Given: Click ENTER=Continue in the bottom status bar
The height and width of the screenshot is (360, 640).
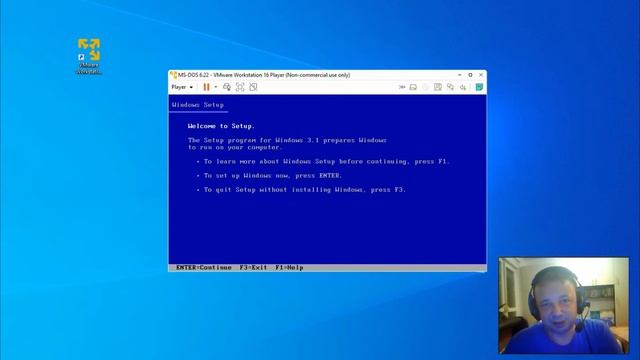Looking at the screenshot, I should [204, 268].
